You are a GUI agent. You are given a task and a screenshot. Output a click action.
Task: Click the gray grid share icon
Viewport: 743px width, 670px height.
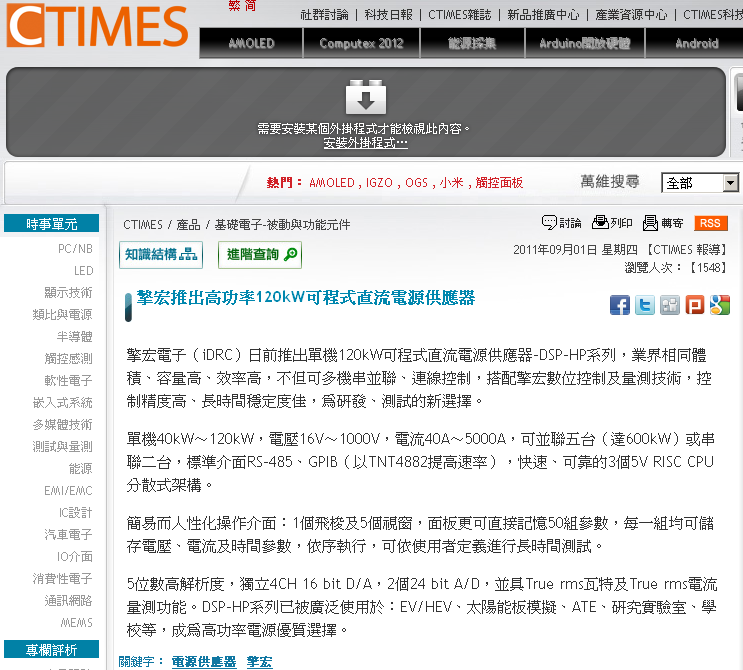670,305
